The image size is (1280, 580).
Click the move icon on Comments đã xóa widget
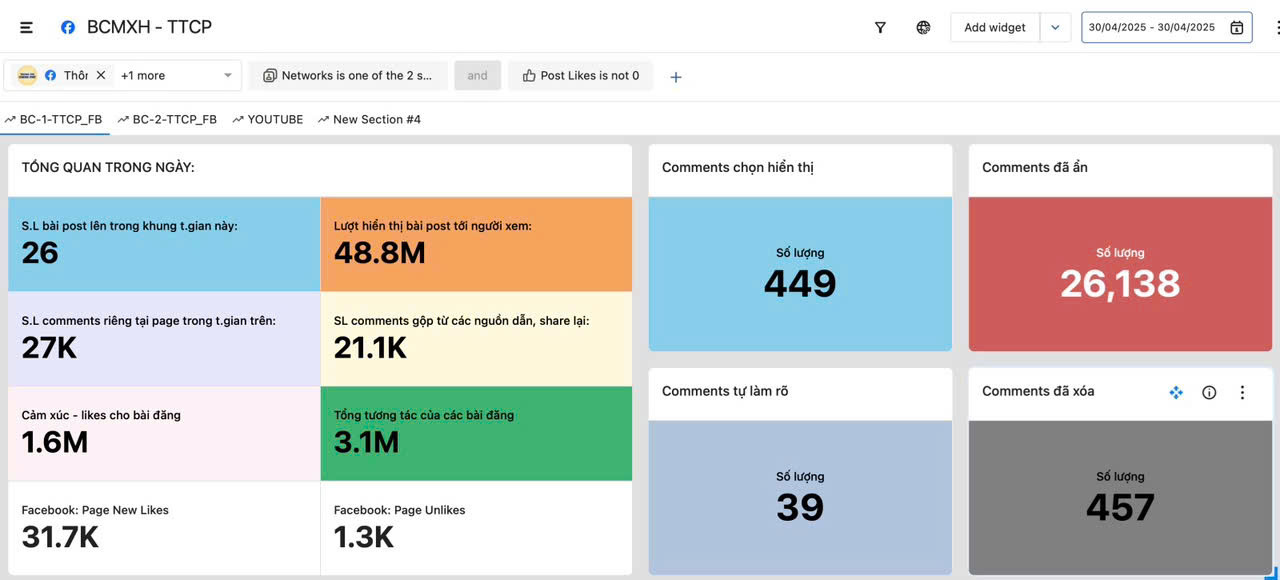pos(1176,393)
